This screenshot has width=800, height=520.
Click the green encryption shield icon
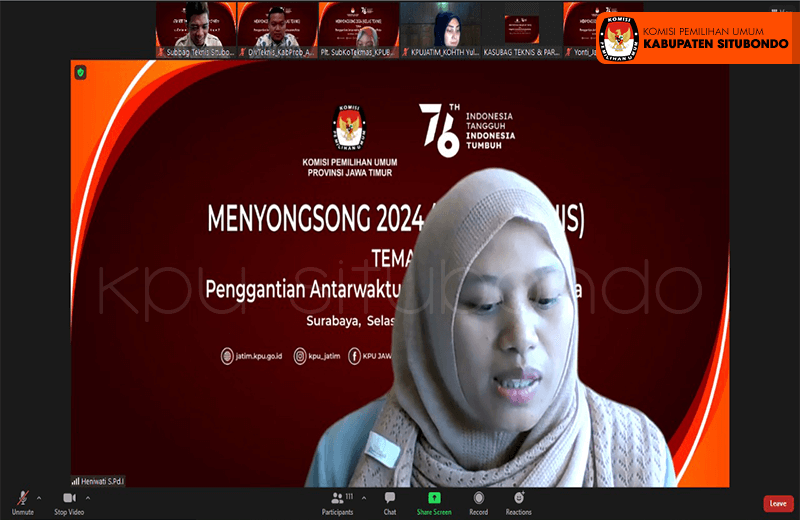click(81, 72)
